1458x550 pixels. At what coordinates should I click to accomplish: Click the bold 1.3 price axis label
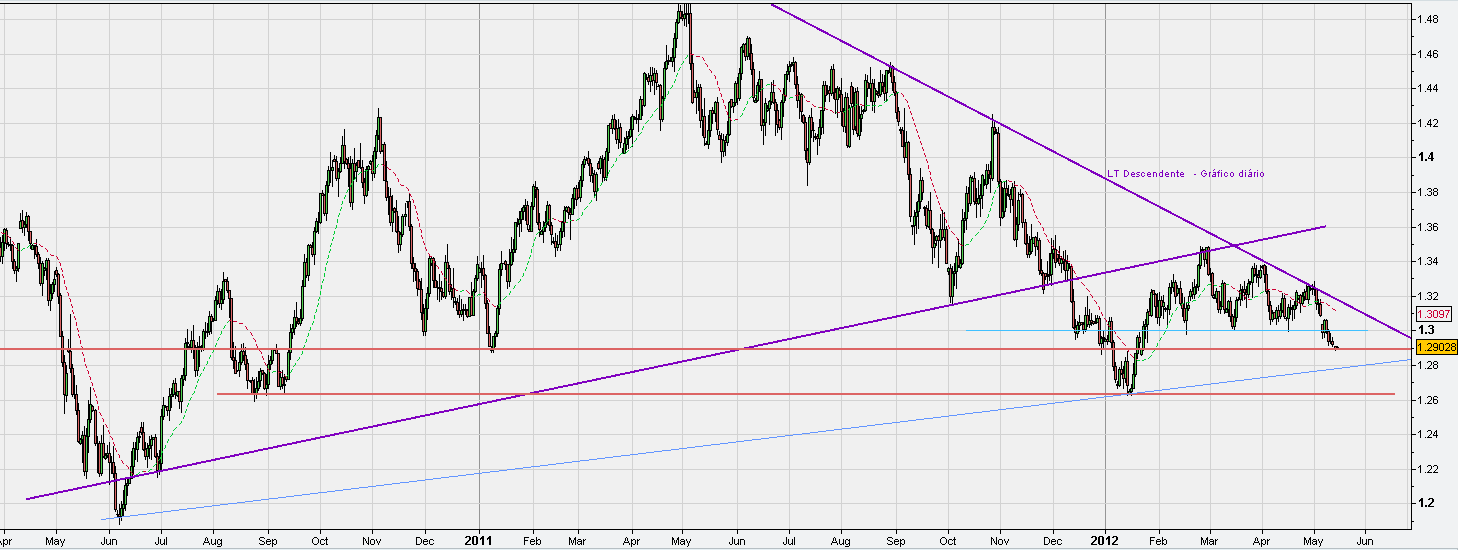click(1424, 330)
